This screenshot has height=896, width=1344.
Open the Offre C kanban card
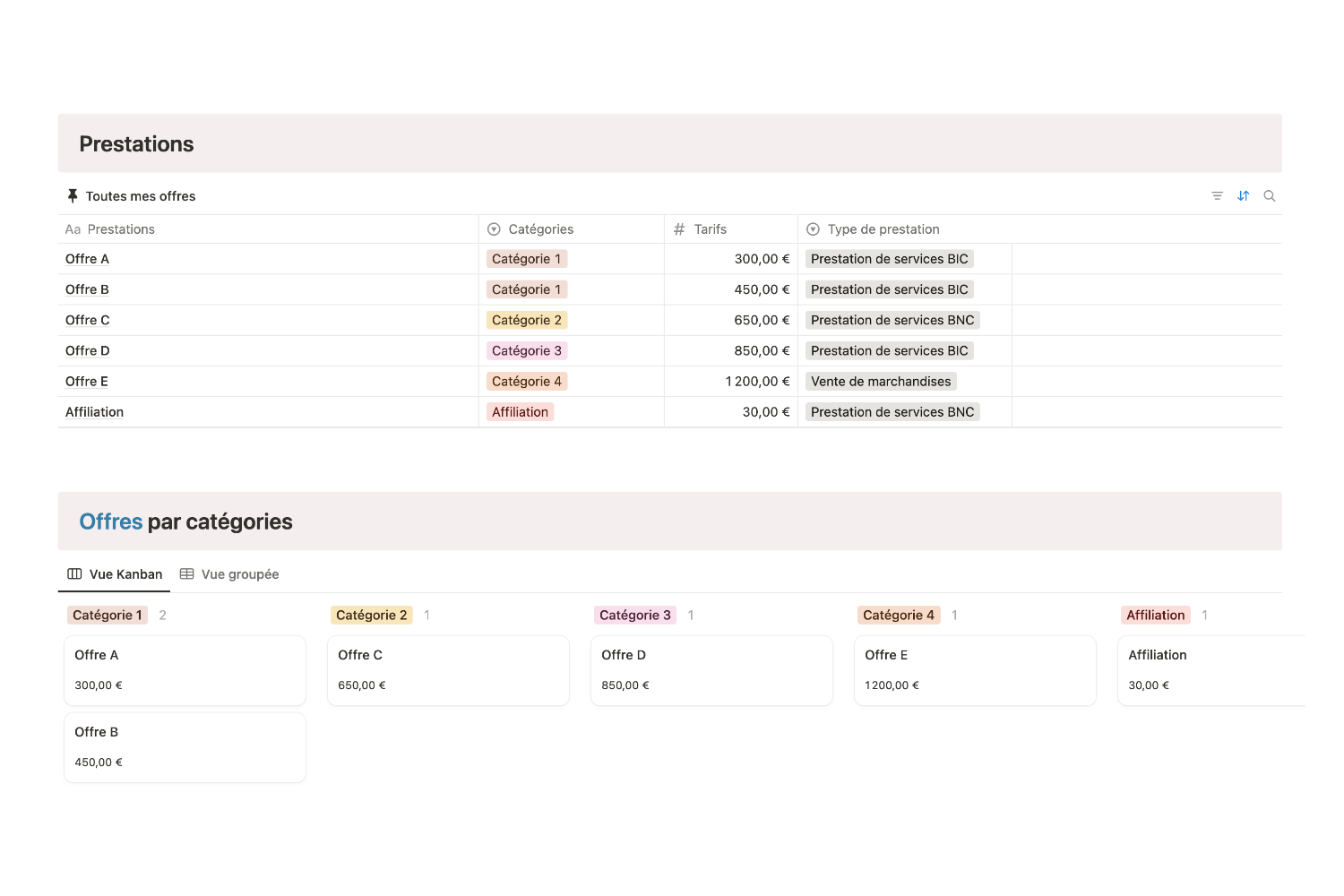pos(448,670)
